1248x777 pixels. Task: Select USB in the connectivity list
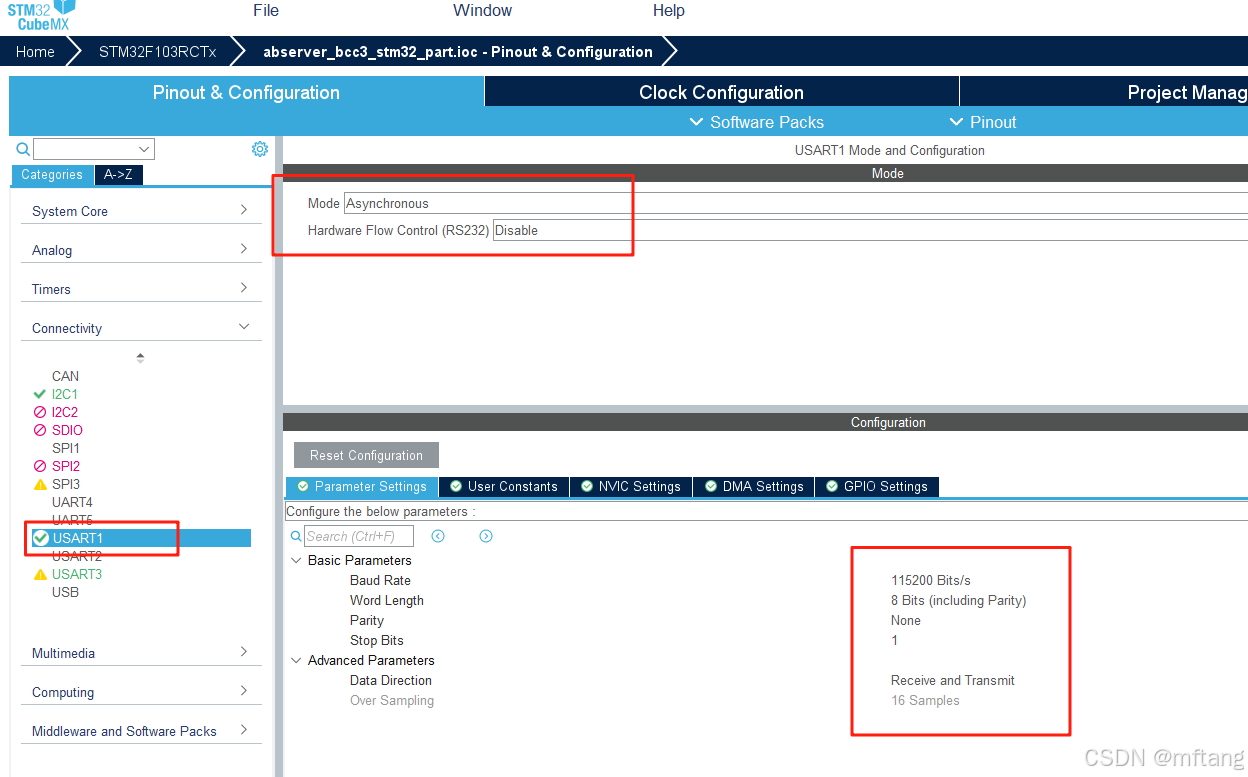(x=65, y=592)
